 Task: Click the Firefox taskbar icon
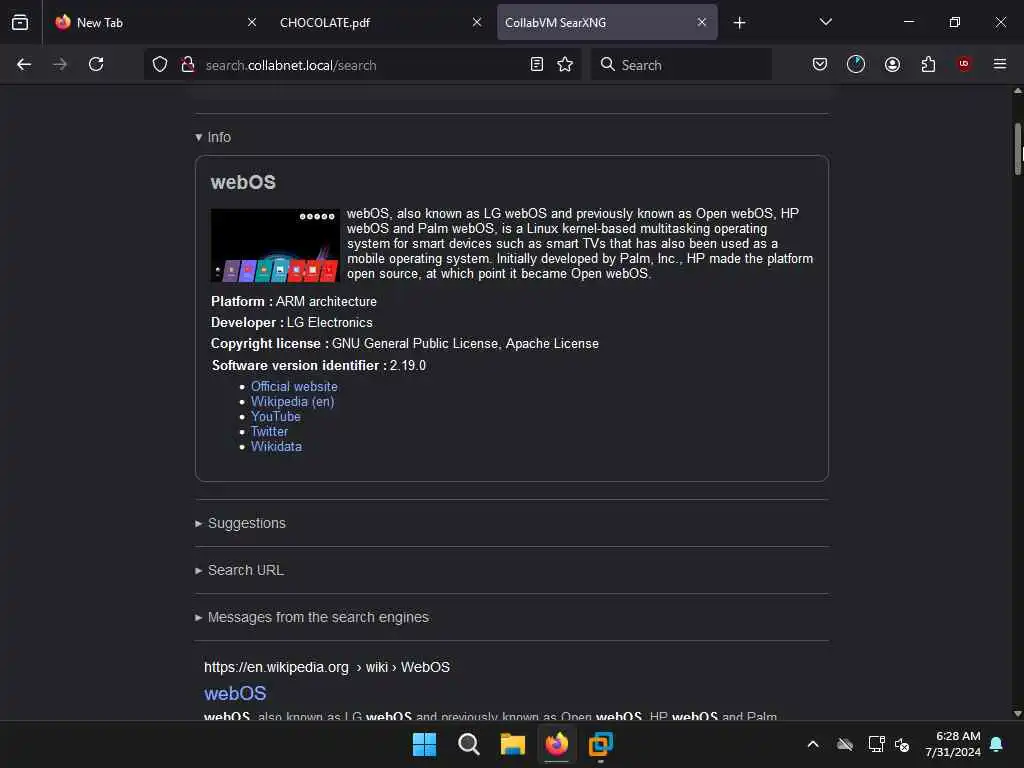(x=556, y=744)
